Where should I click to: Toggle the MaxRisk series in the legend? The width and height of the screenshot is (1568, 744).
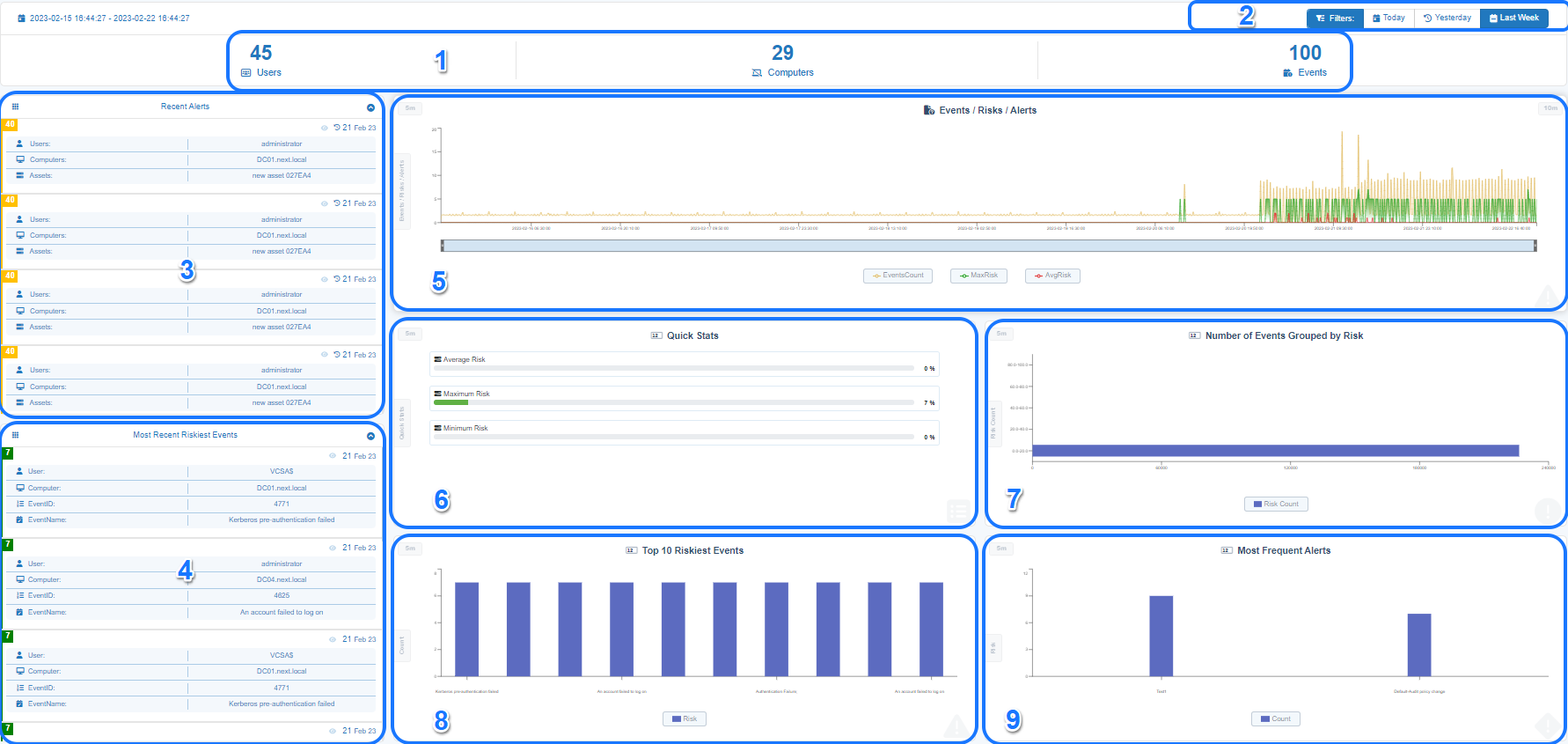[x=978, y=276]
